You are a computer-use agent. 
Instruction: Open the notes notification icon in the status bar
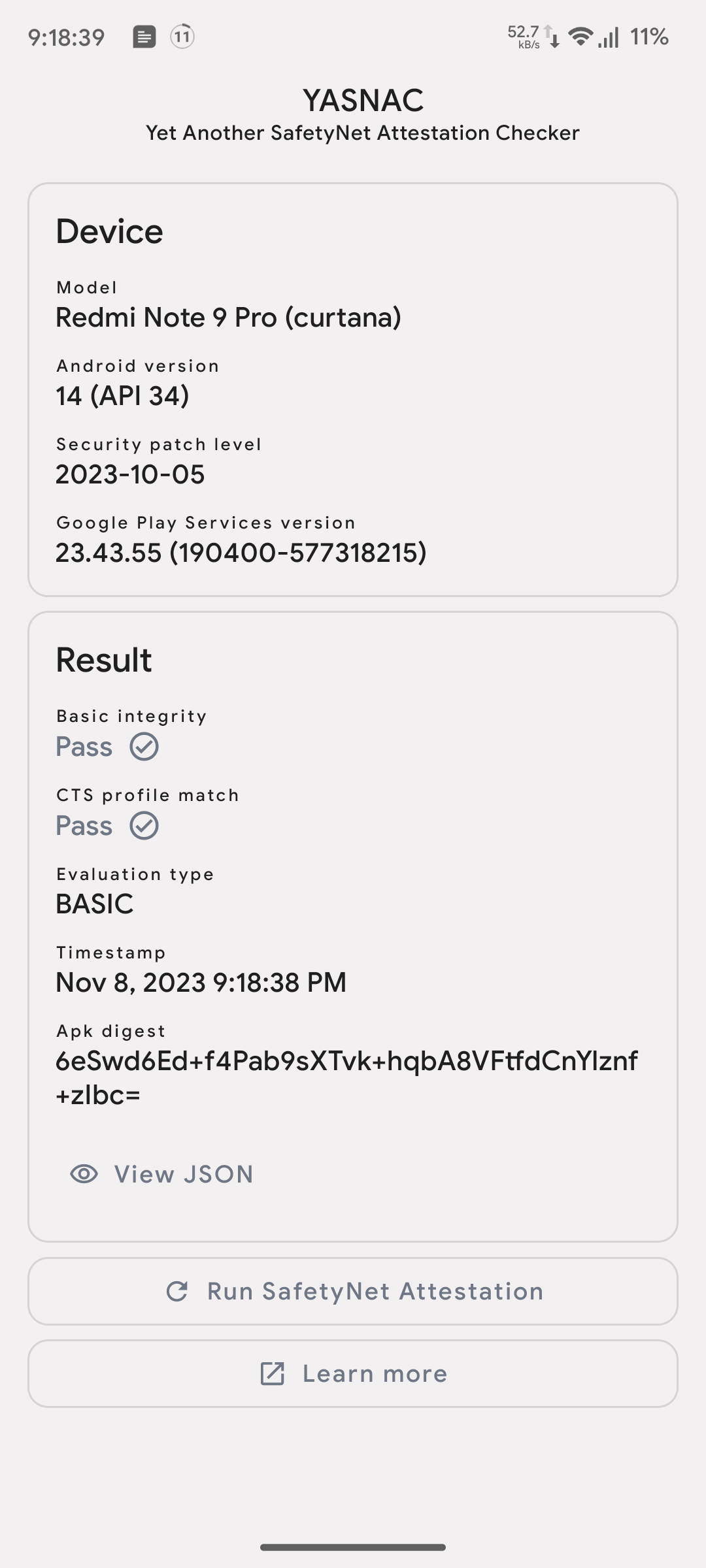point(143,37)
